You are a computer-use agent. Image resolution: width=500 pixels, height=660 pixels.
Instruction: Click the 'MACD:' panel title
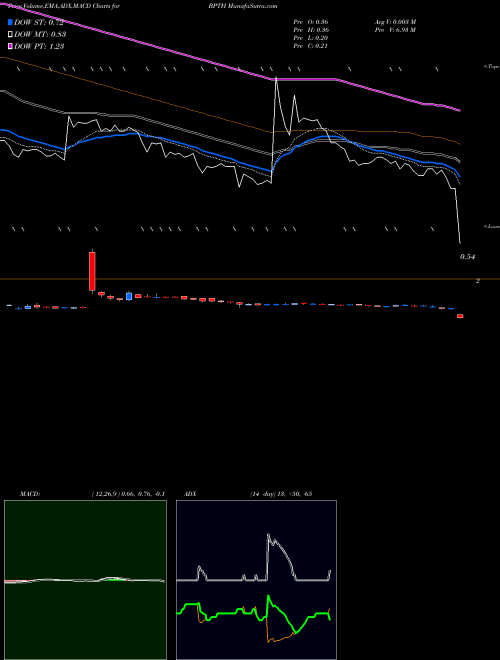coord(30,494)
